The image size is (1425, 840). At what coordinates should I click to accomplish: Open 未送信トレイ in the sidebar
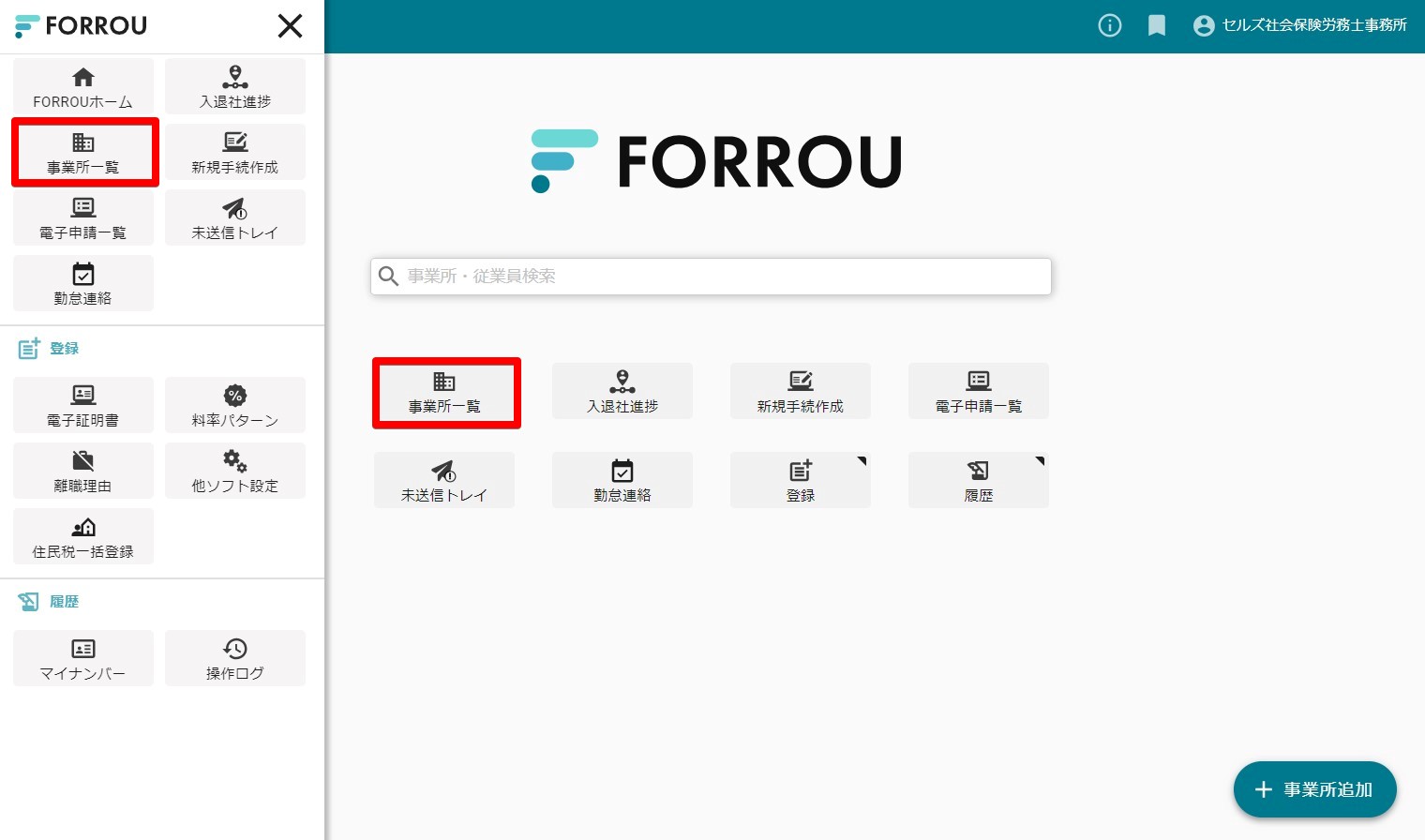235,217
